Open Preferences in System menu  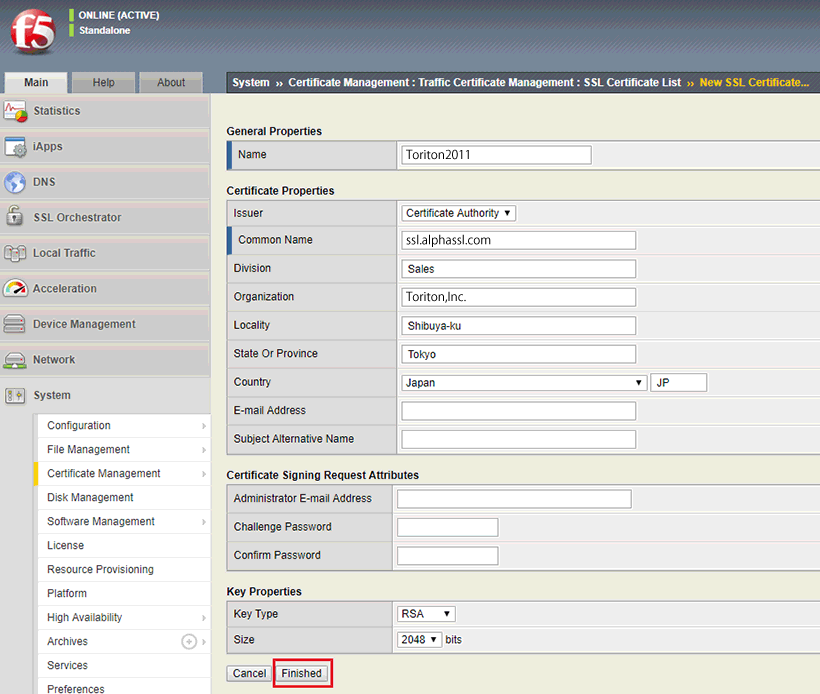76,689
